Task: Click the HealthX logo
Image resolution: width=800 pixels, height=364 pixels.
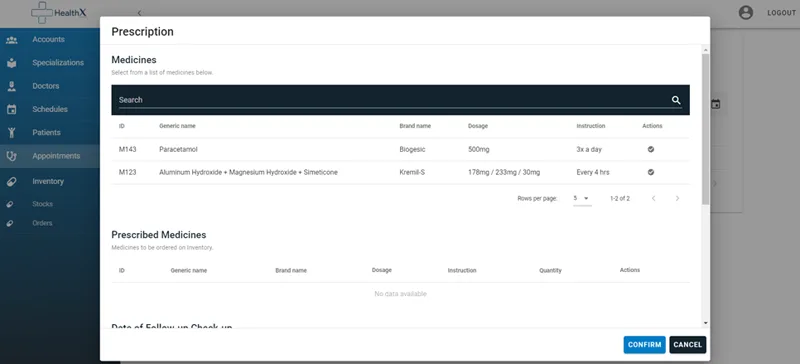Action: coord(59,13)
